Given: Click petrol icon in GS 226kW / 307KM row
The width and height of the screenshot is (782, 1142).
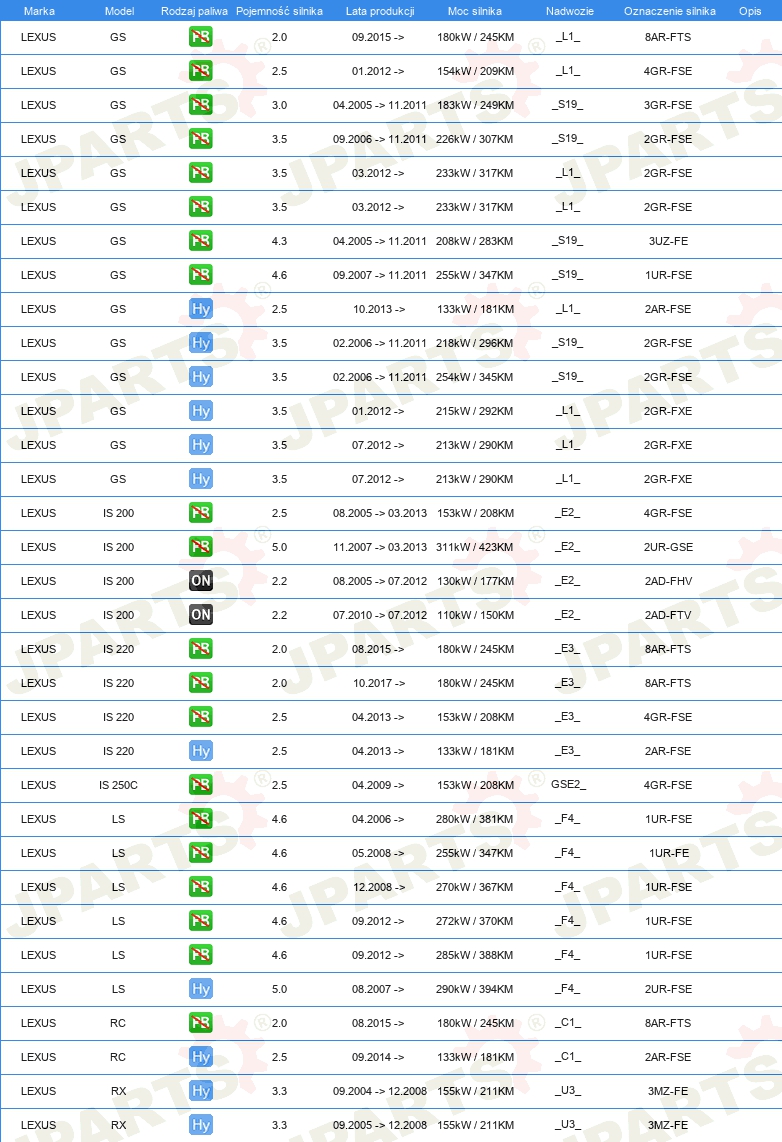Looking at the screenshot, I should point(200,138).
